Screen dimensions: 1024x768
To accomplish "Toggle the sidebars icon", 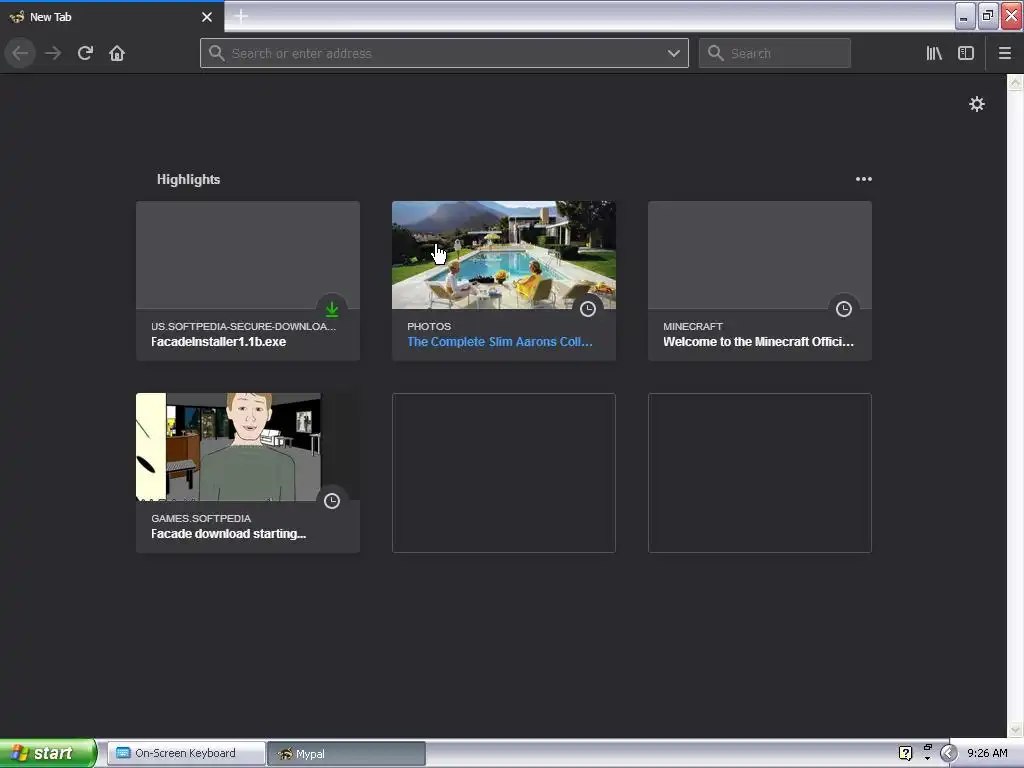I will click(966, 53).
